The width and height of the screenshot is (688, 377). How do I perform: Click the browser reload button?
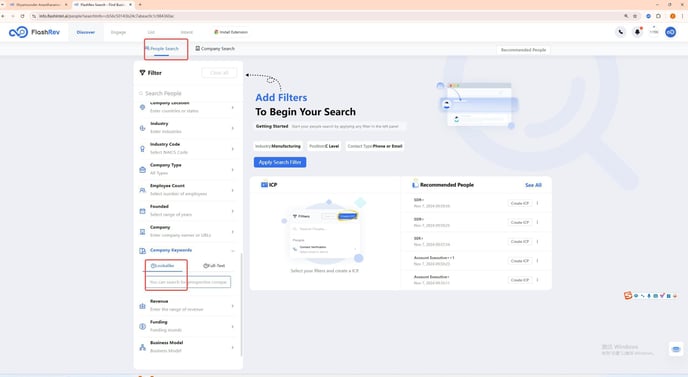coord(22,16)
